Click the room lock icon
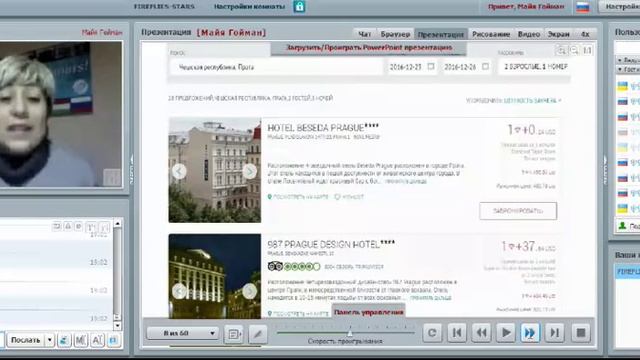The height and width of the screenshot is (360, 640). pyautogui.click(x=299, y=7)
